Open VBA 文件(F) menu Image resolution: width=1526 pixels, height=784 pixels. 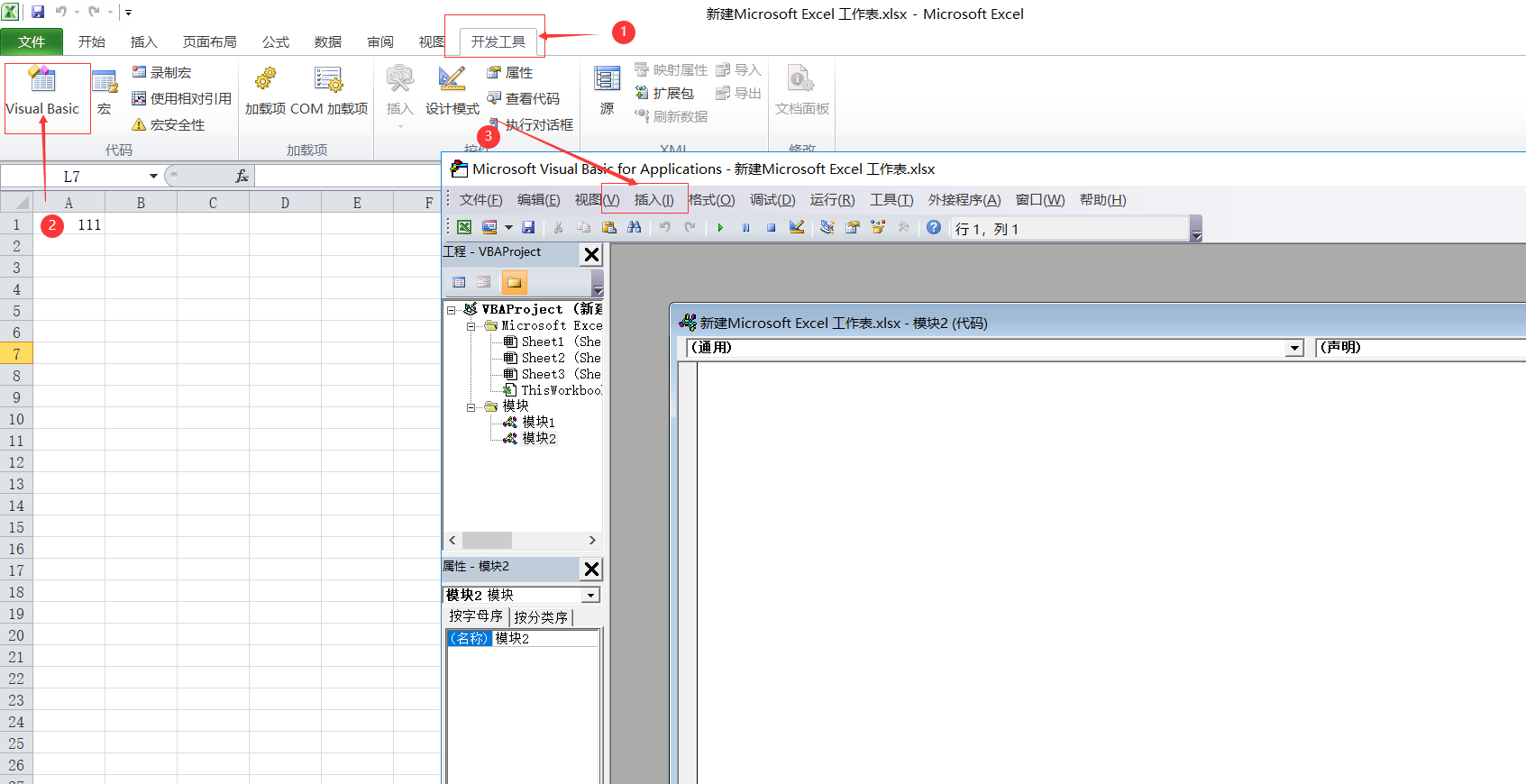coord(480,200)
